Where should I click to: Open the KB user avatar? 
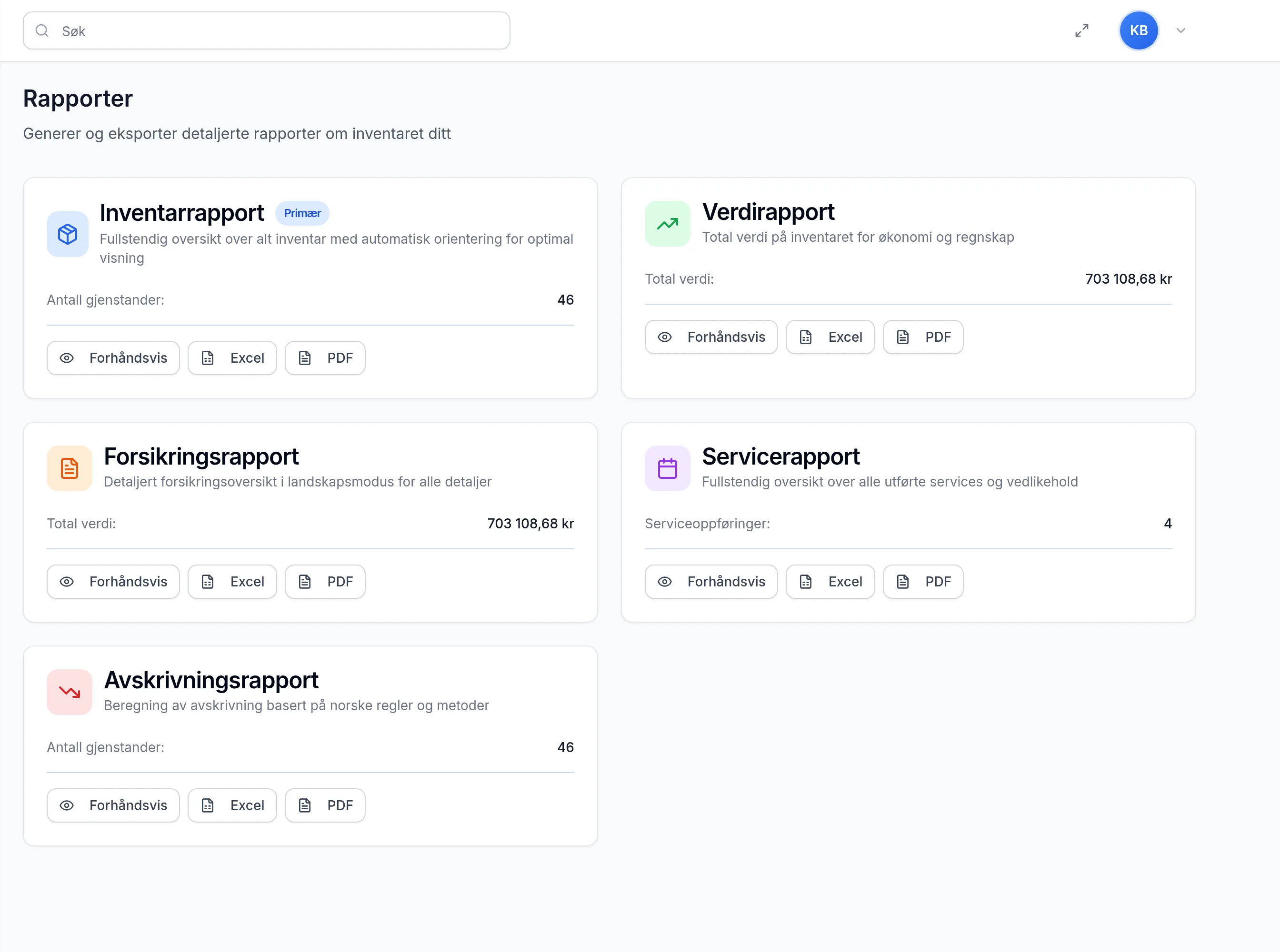point(1138,30)
